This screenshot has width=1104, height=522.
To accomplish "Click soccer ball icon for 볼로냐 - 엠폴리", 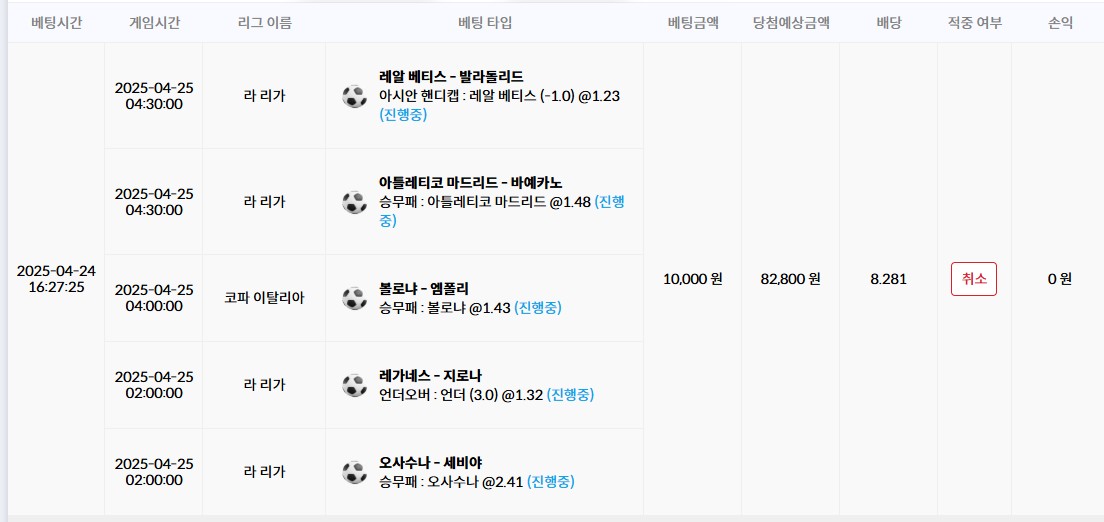I will 354,298.
